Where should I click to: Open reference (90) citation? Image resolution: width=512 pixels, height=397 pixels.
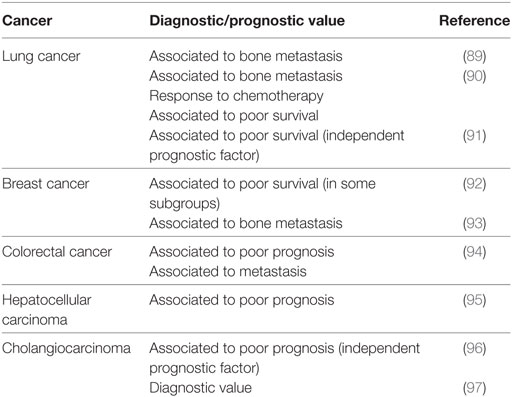[474, 76]
